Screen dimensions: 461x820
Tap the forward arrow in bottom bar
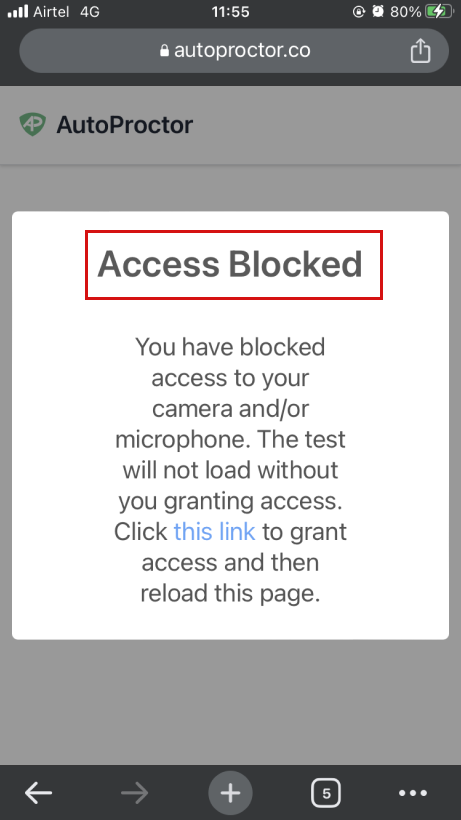(x=135, y=793)
